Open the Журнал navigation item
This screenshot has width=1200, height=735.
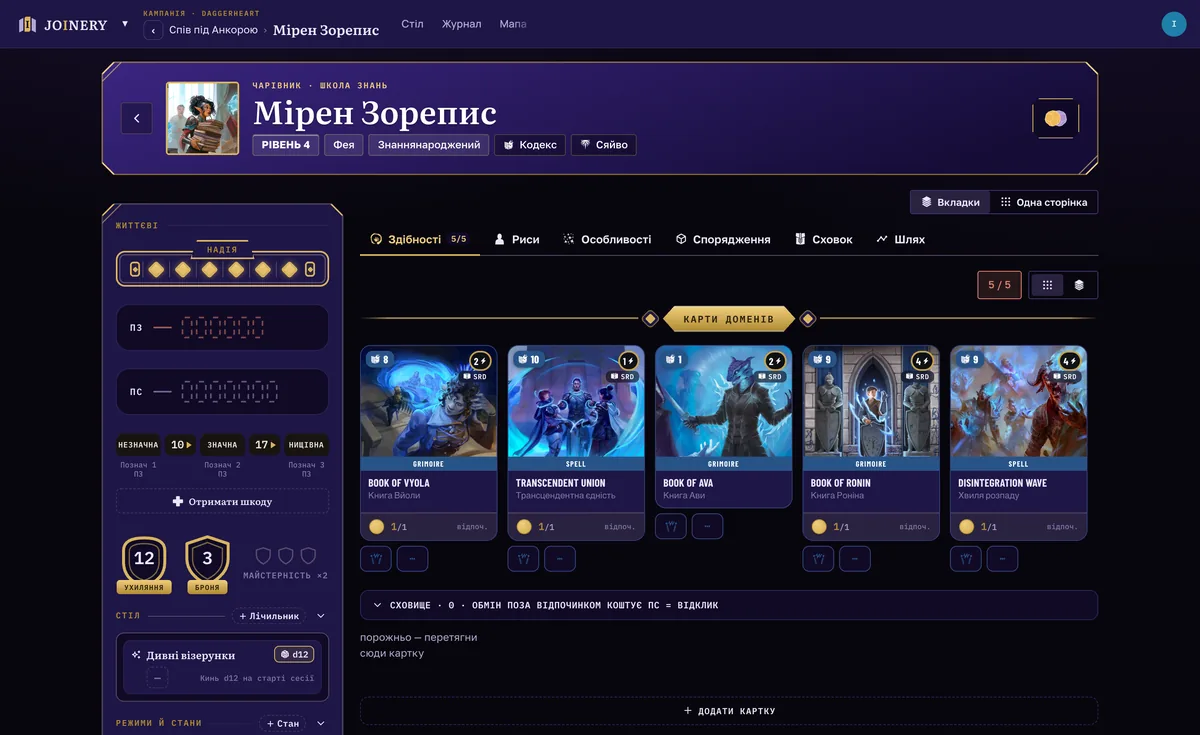coord(461,24)
